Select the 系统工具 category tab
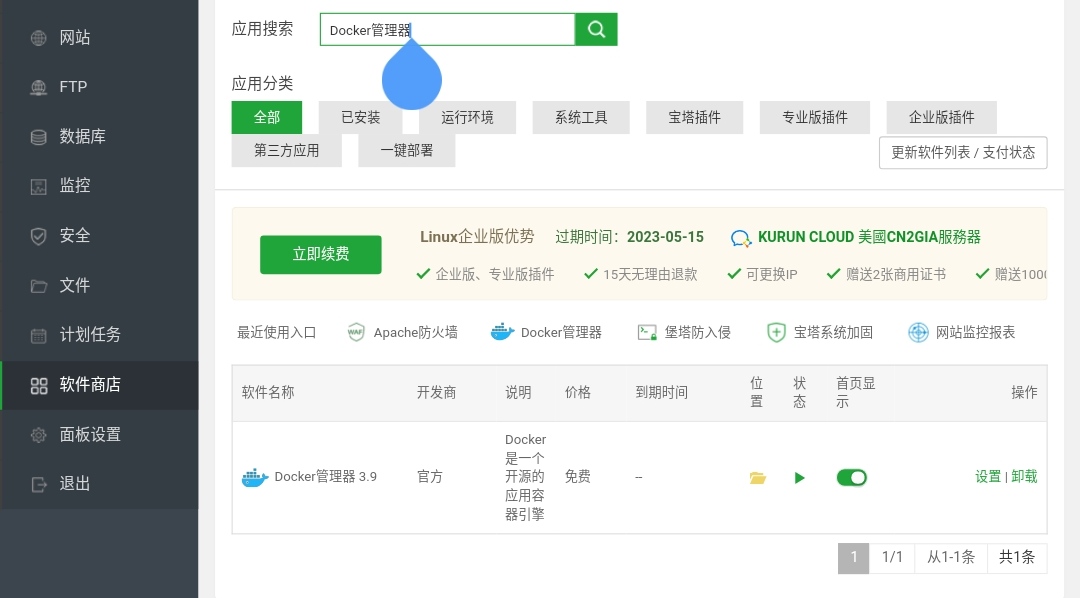 [581, 117]
